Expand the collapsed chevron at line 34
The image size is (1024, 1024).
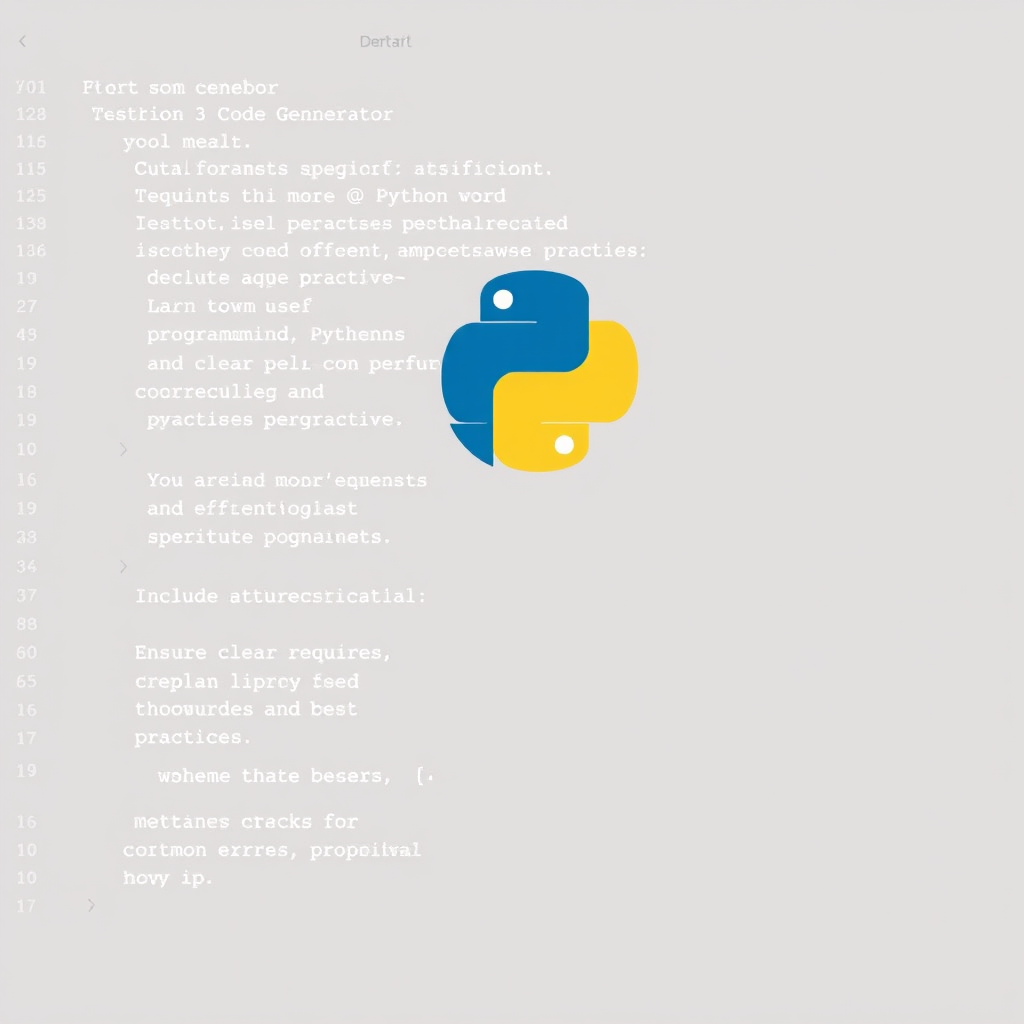point(124,566)
